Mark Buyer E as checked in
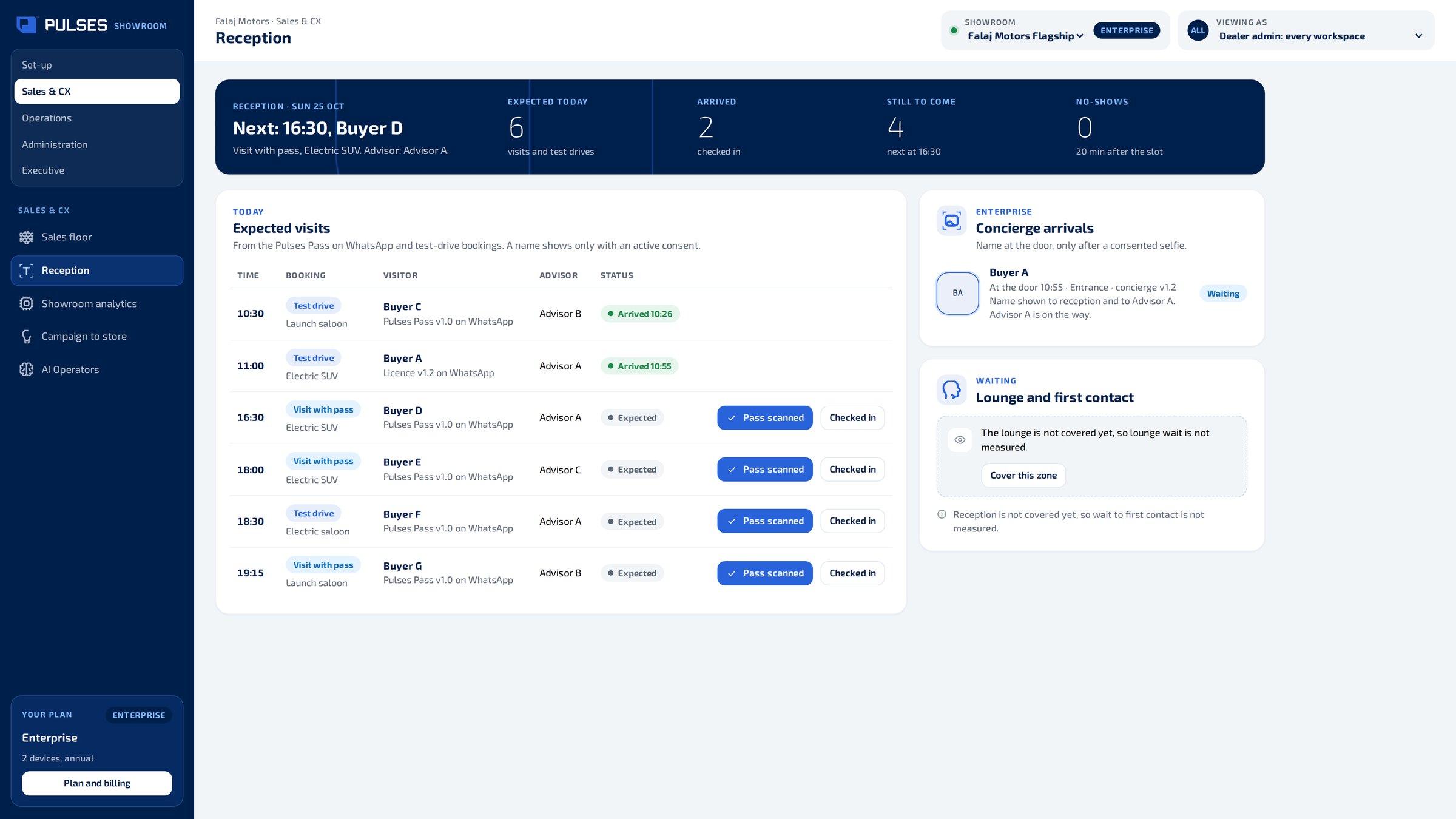1456x819 pixels. point(852,470)
